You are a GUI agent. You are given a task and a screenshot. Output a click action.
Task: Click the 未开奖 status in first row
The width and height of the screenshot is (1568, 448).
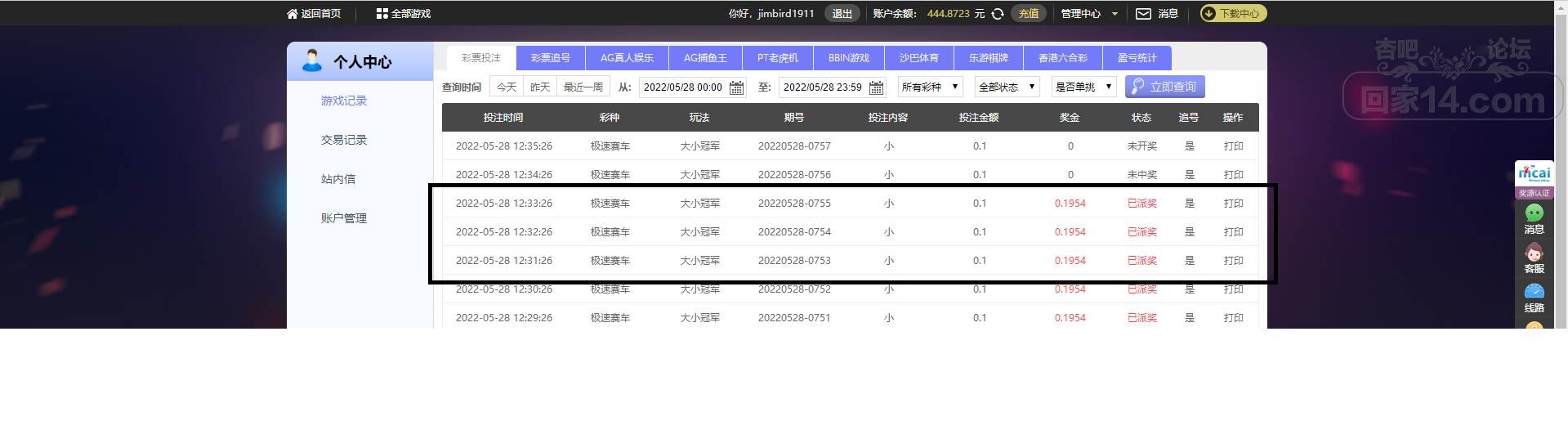pyautogui.click(x=1142, y=146)
